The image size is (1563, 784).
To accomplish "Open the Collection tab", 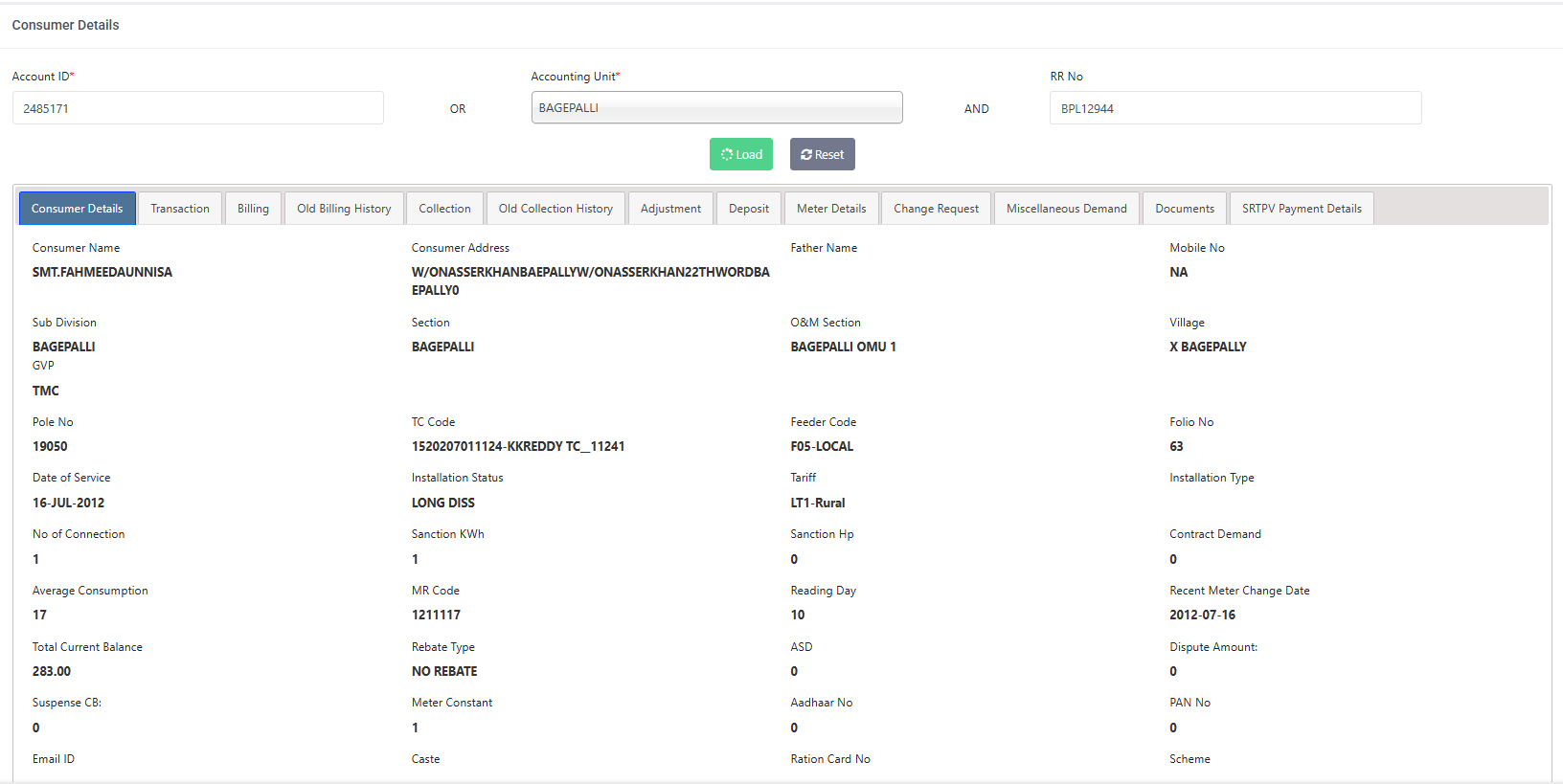I will click(444, 209).
